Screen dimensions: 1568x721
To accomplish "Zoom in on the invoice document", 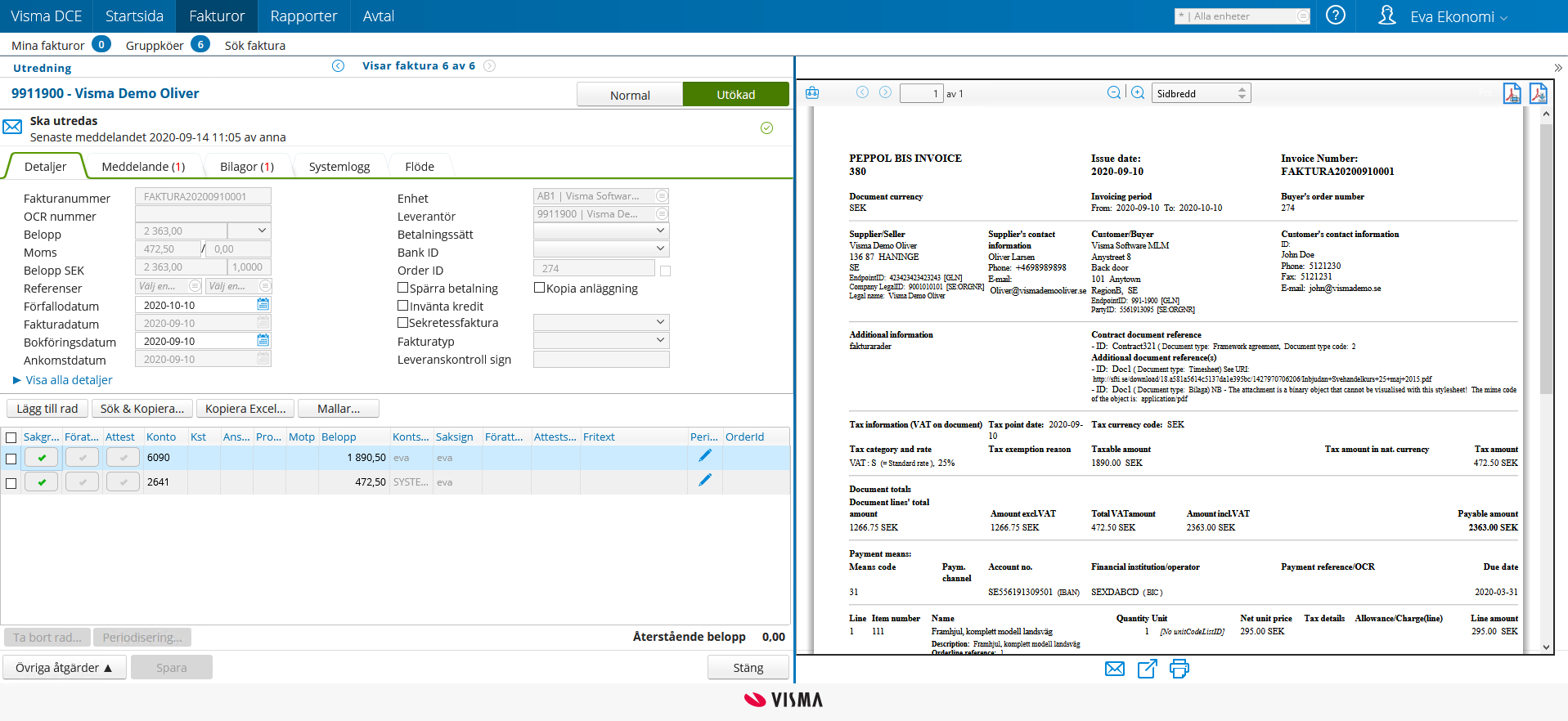I will click(x=1138, y=93).
